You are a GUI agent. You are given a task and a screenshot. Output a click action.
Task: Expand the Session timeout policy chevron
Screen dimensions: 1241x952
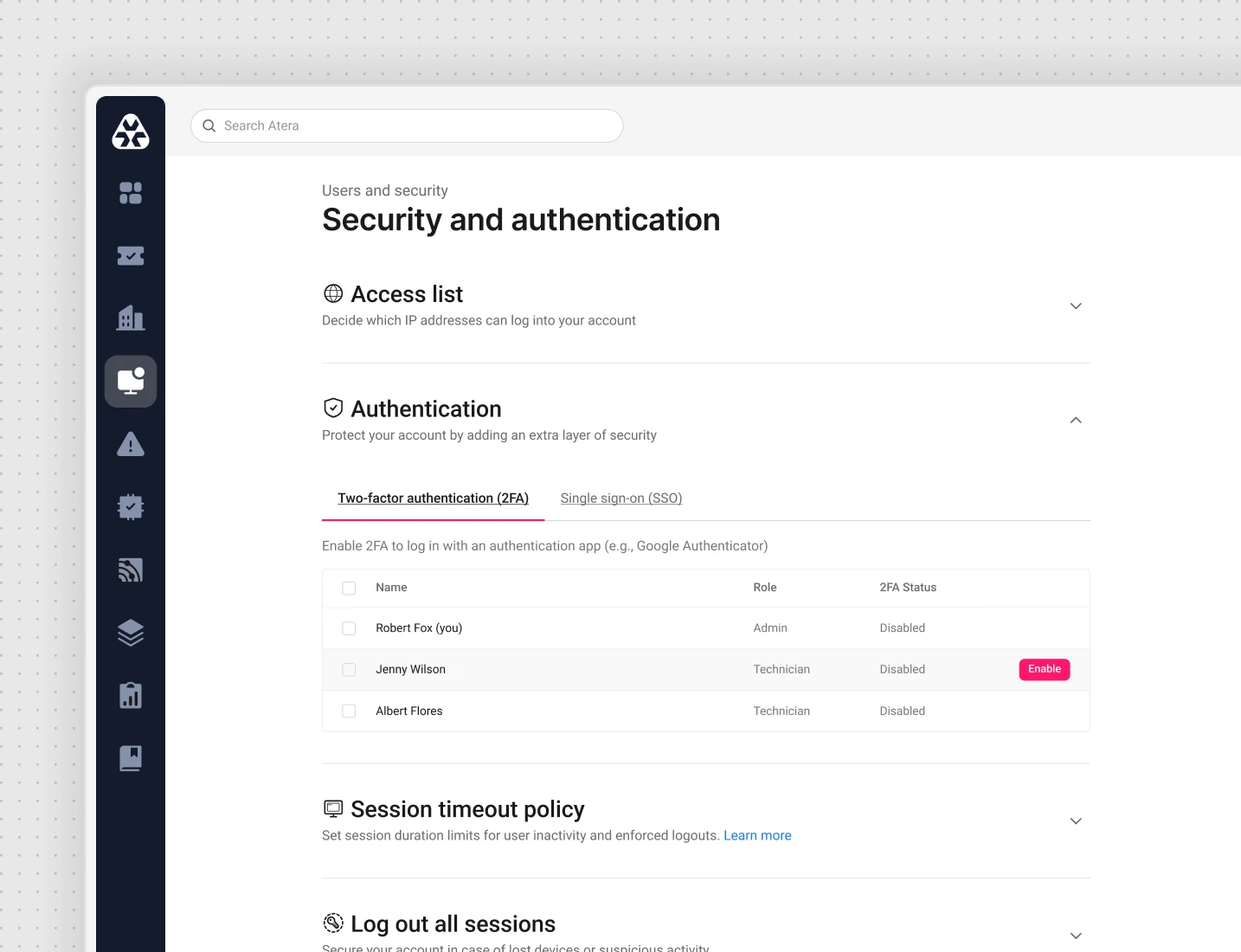(x=1076, y=820)
